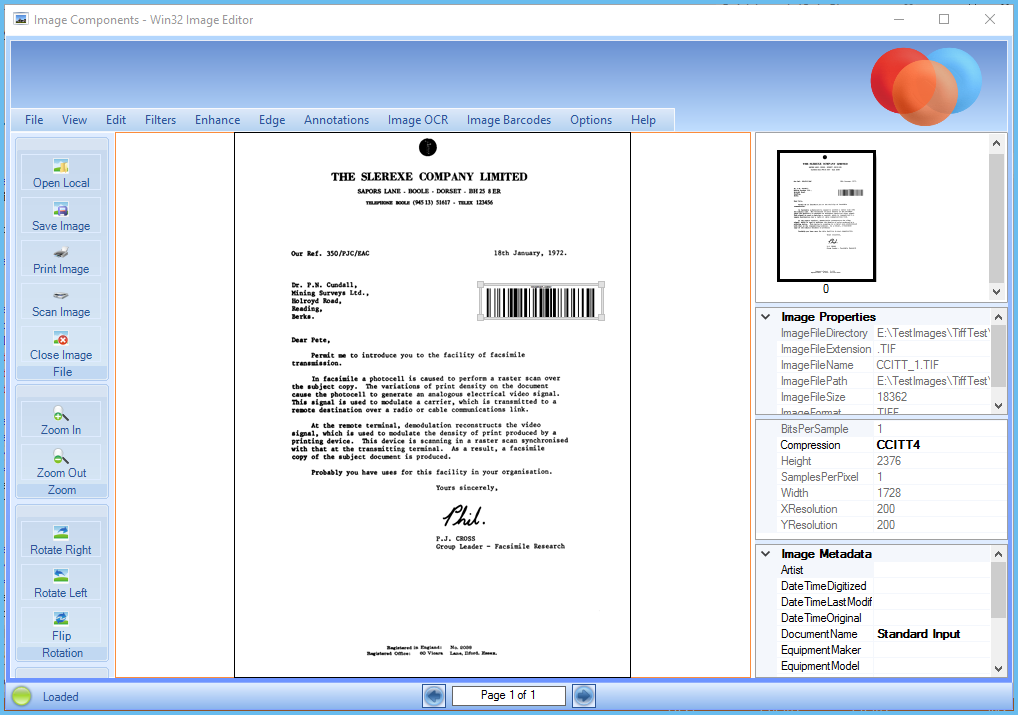Select the Compression property row
The height and width of the screenshot is (715, 1018).
(x=891, y=445)
